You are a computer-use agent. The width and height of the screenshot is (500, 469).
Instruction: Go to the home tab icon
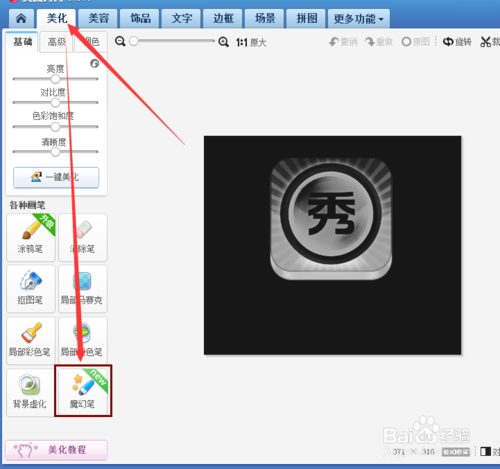click(21, 18)
